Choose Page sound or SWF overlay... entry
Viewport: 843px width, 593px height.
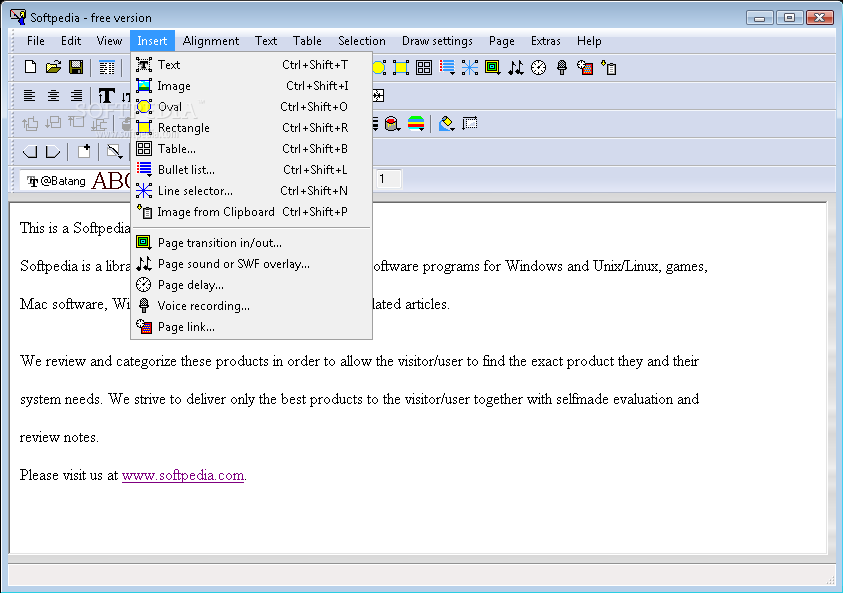pyautogui.click(x=251, y=263)
